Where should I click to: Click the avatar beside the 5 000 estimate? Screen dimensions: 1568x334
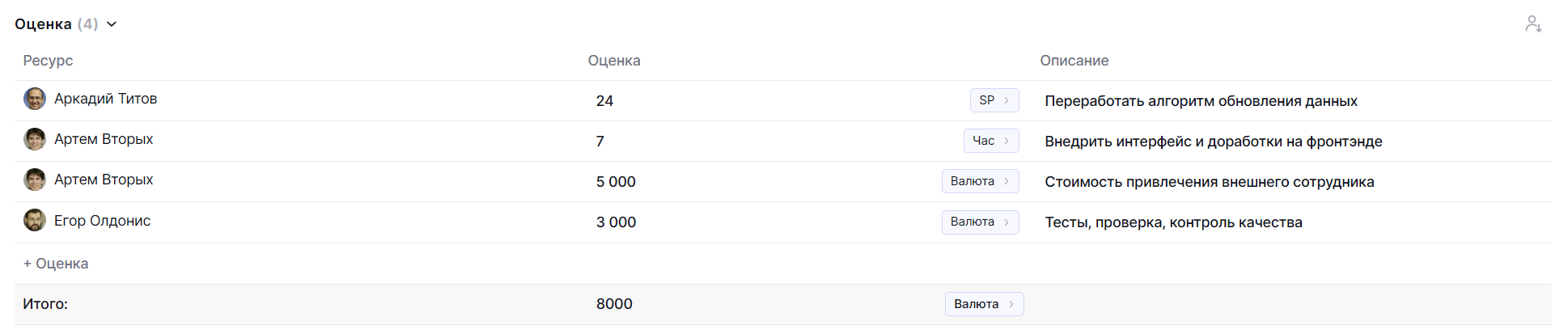tap(35, 180)
